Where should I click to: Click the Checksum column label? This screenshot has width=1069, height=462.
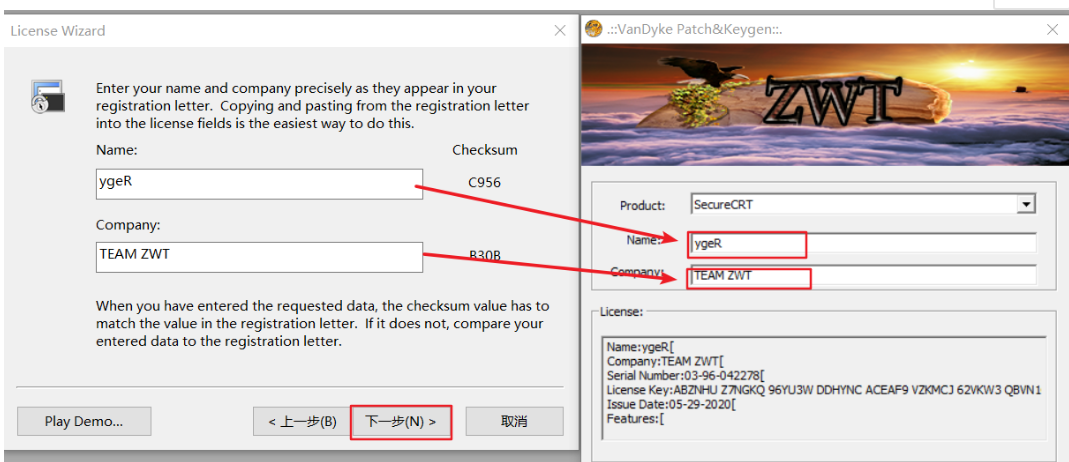click(x=485, y=150)
